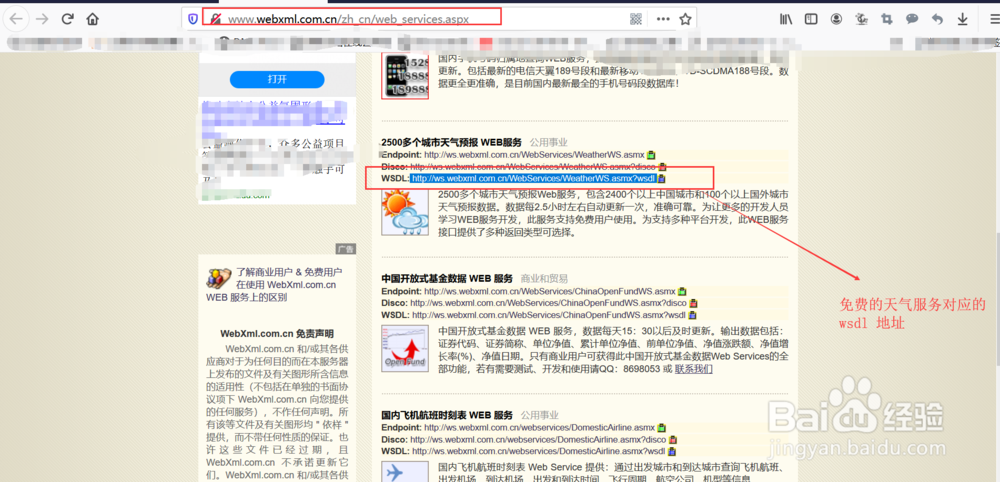Click the blue 打开 button
Image resolution: width=1000 pixels, height=482 pixels.
277,79
